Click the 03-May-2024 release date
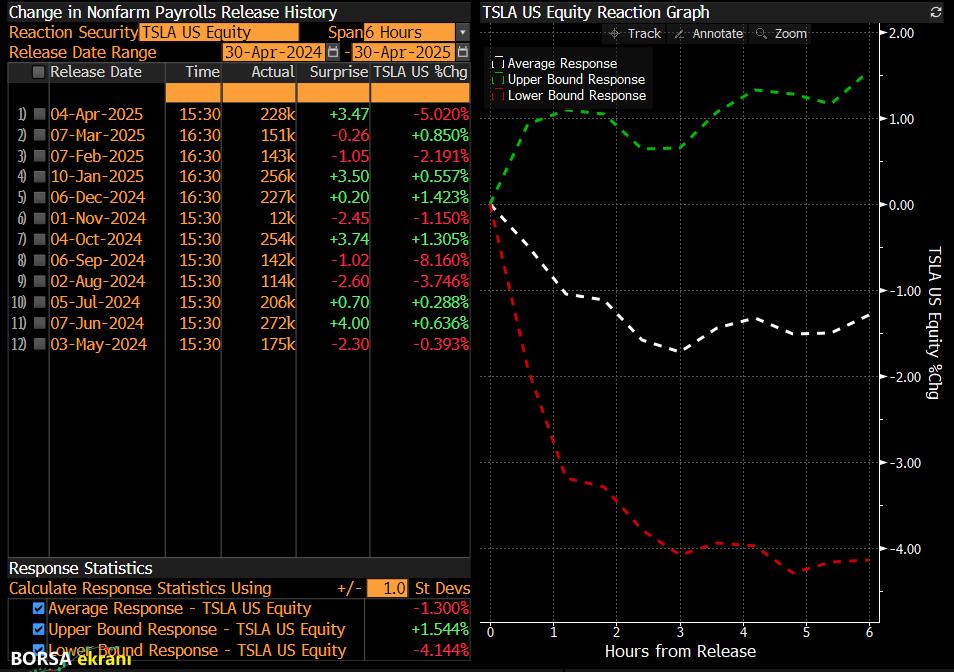The height and width of the screenshot is (672, 954). click(x=99, y=345)
